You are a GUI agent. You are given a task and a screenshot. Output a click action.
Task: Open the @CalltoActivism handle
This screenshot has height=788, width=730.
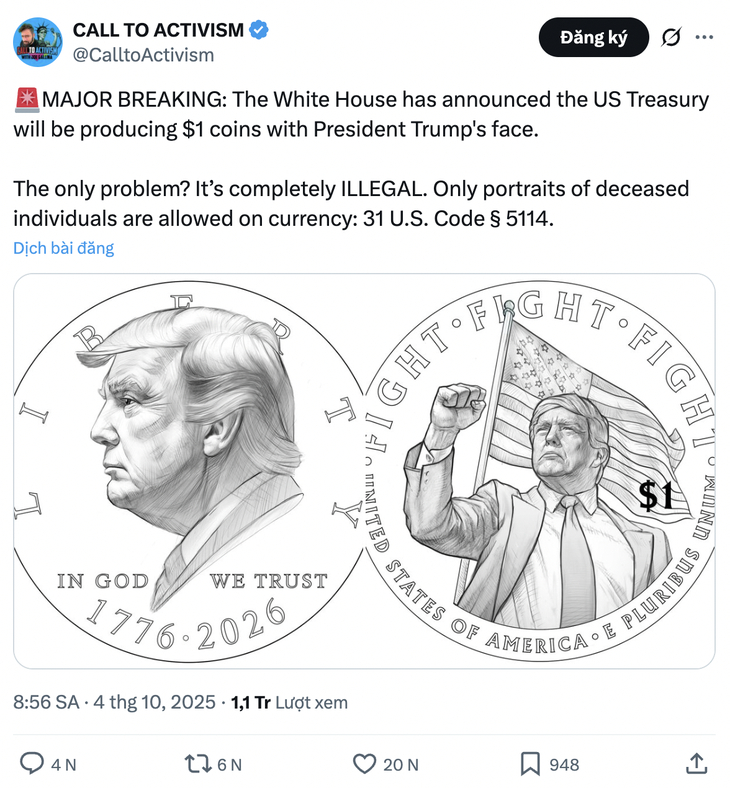144,54
